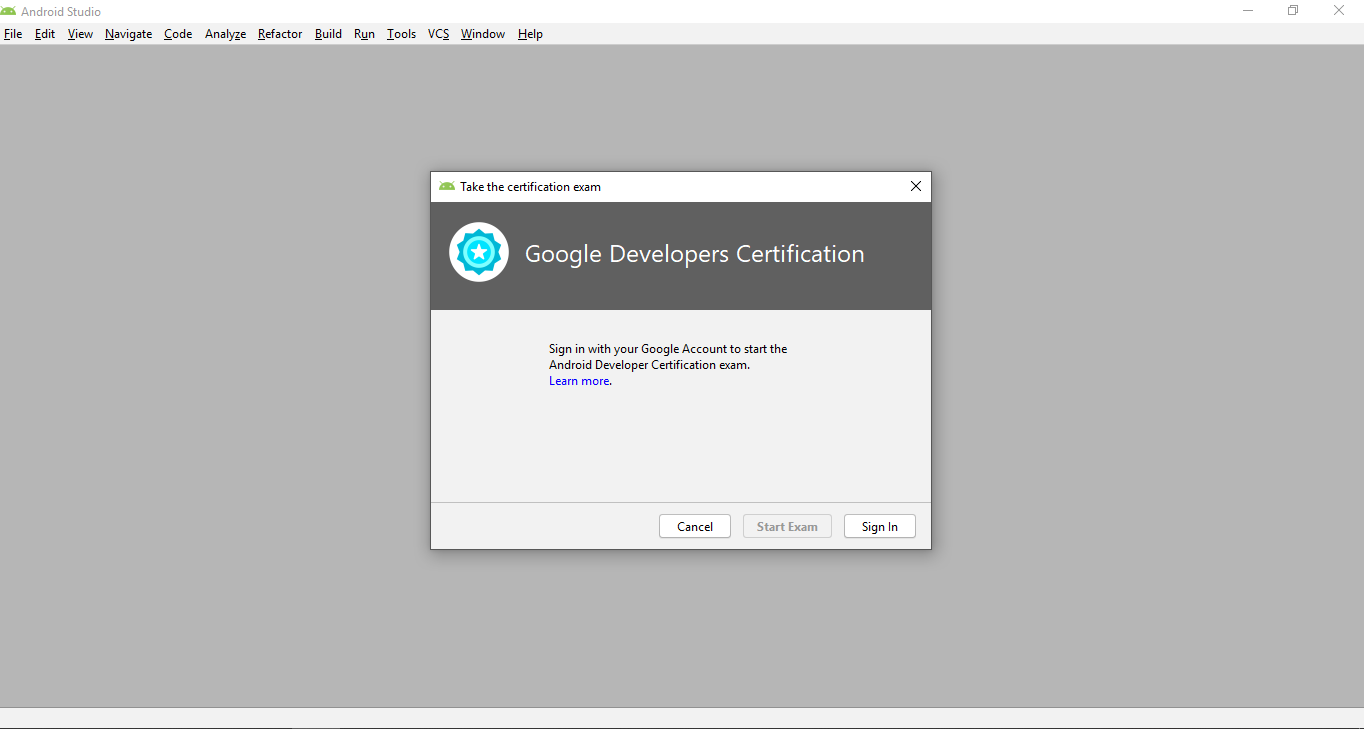Open the Navigate menu
Screen dimensions: 1364x729
coord(128,34)
